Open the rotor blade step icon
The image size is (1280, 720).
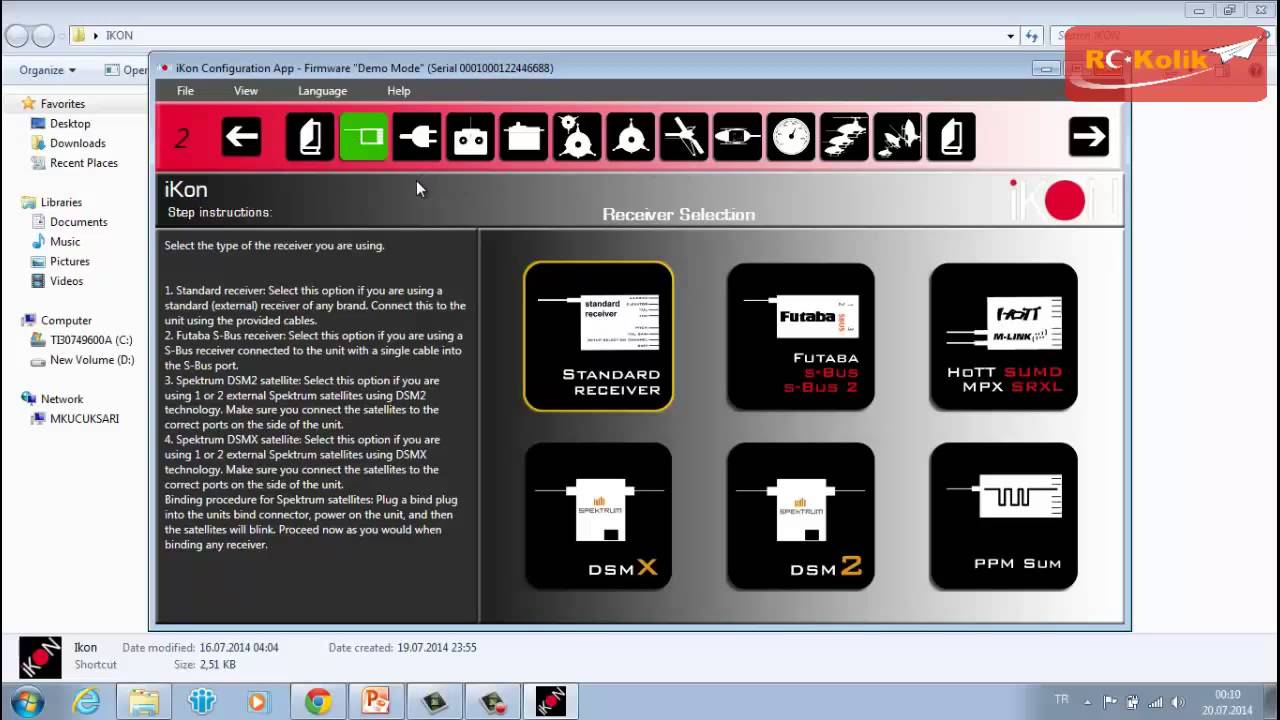685,137
